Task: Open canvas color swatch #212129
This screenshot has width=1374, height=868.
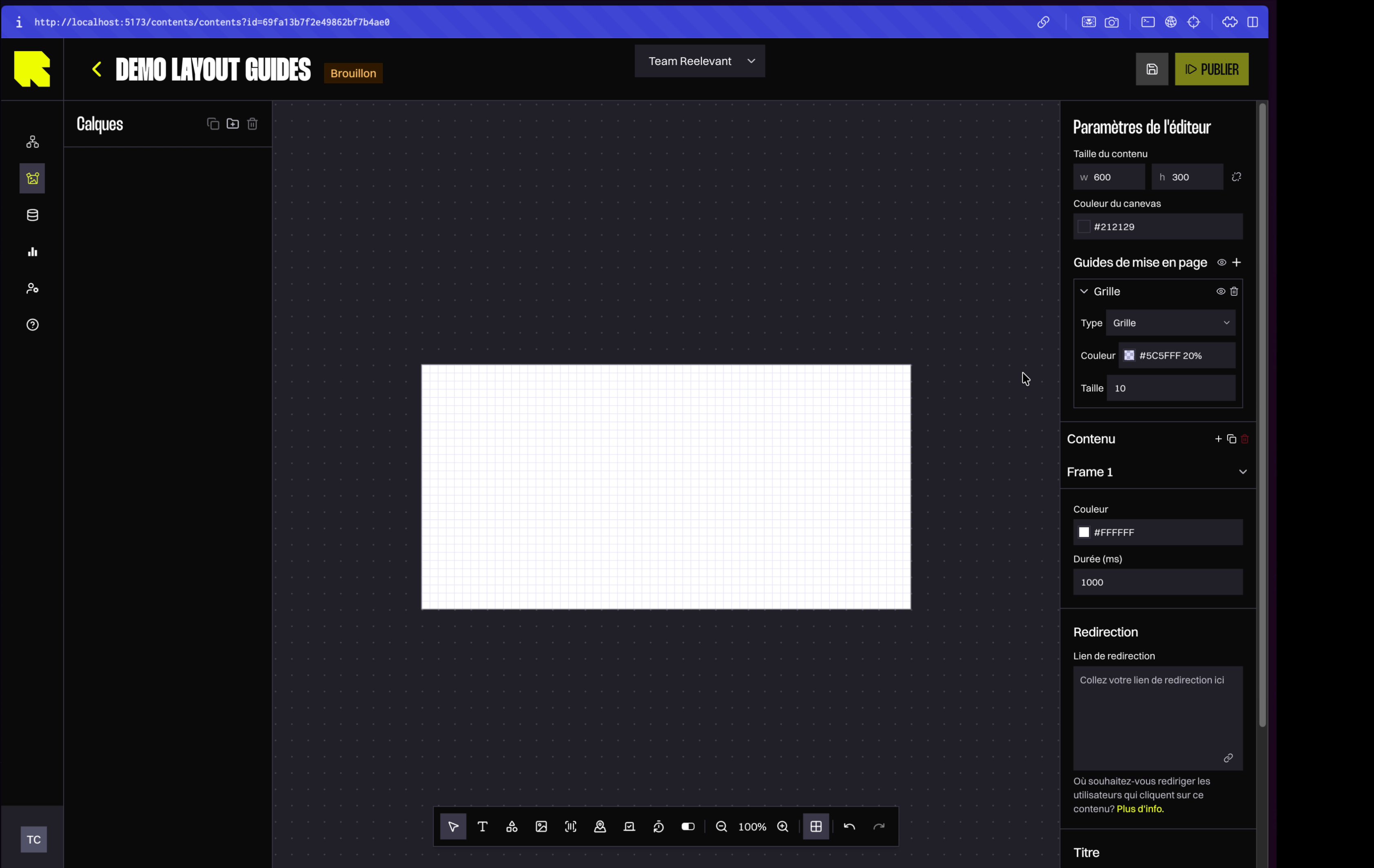Action: (x=1084, y=226)
